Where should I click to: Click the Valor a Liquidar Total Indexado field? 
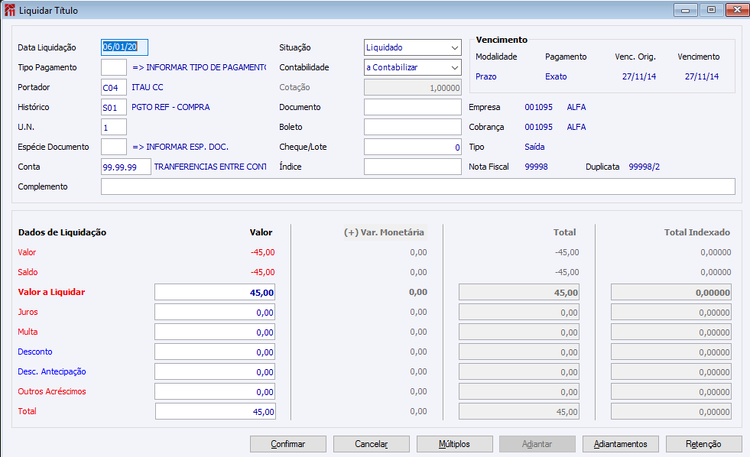point(671,292)
